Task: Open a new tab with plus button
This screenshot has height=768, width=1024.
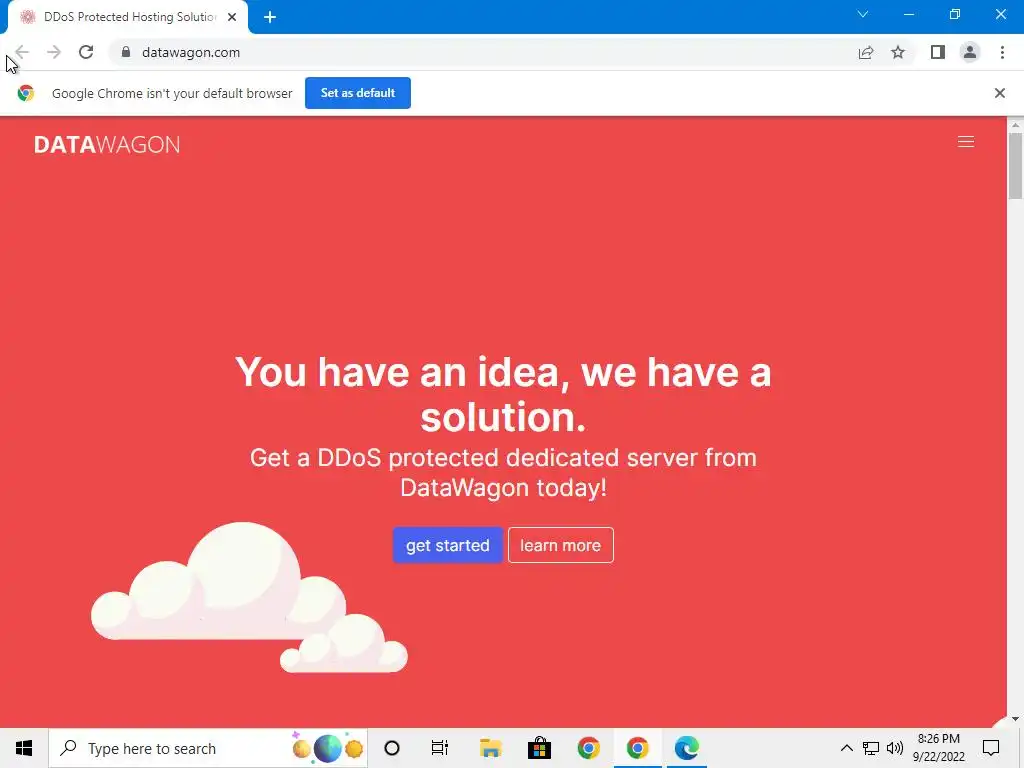Action: pos(270,17)
